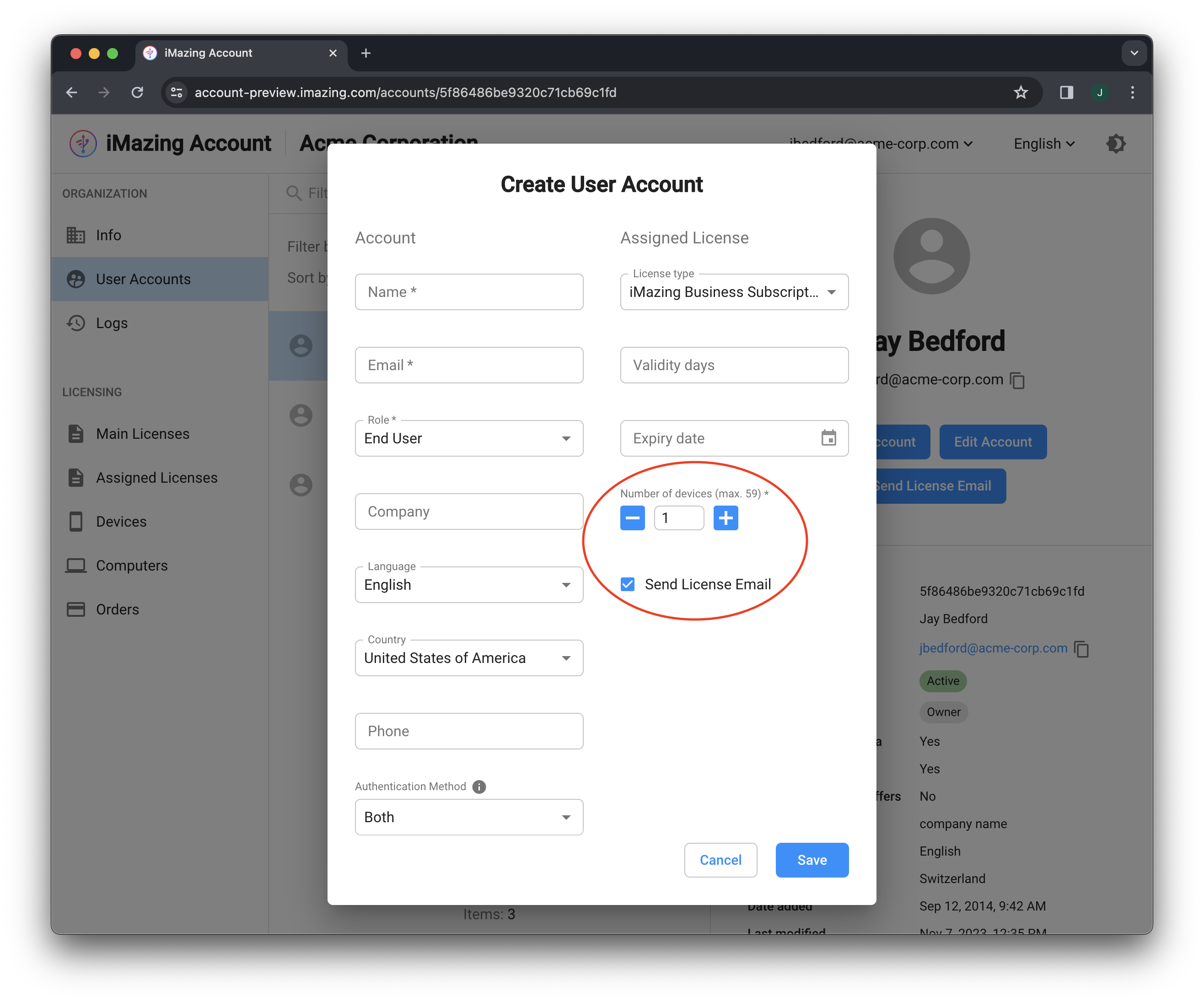This screenshot has height=1002, width=1204.
Task: Open Orders in the sidebar
Action: (160, 609)
